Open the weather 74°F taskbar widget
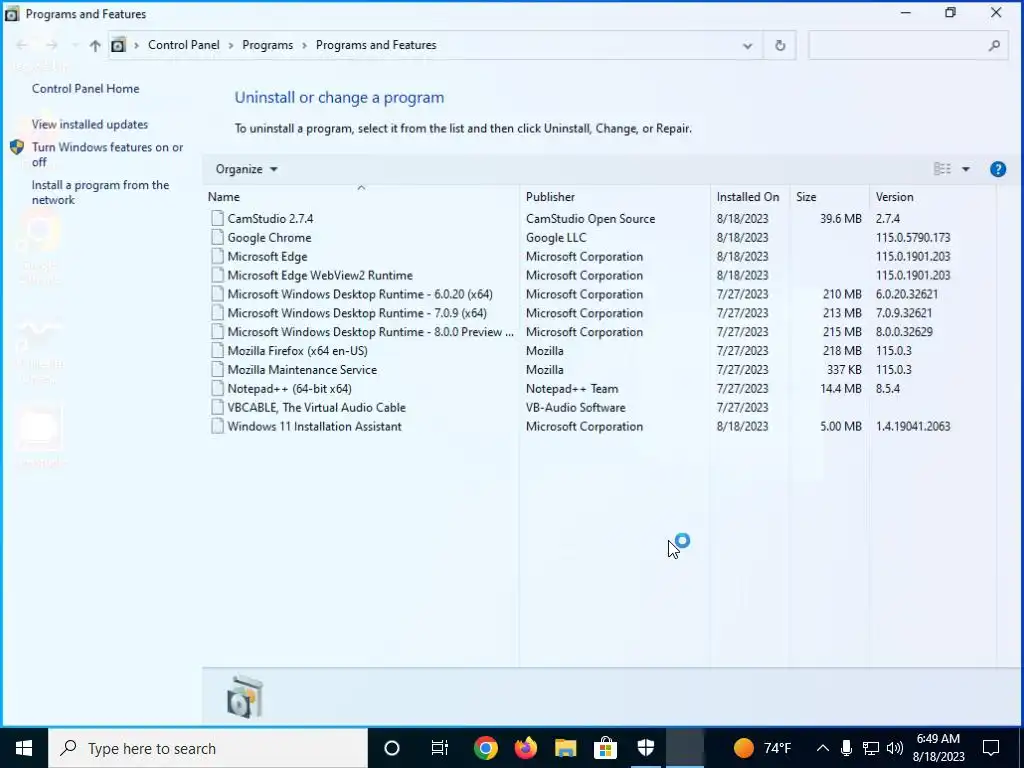 click(x=761, y=748)
